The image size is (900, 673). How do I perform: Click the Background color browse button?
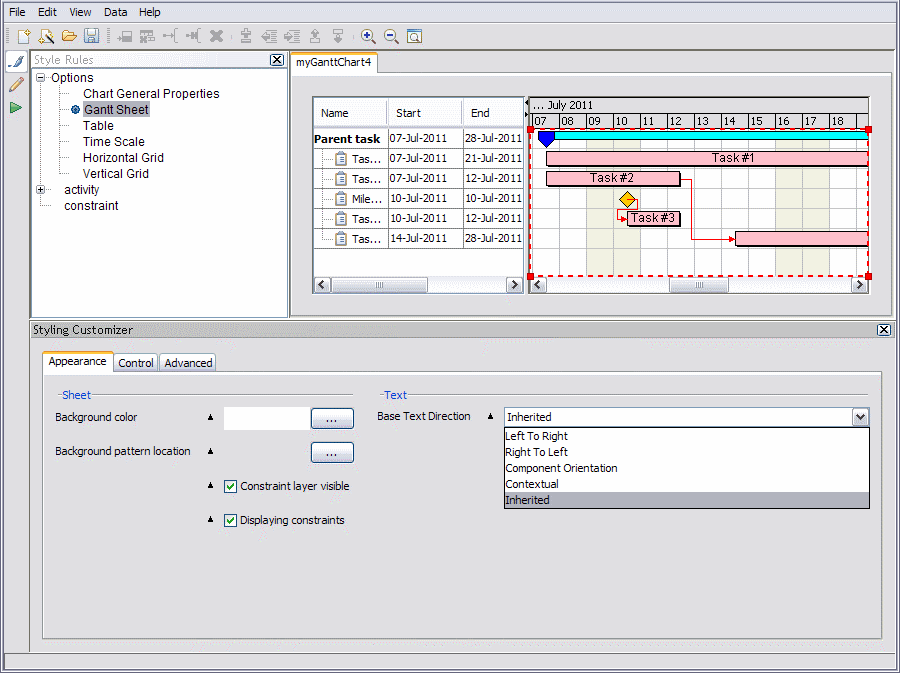click(332, 418)
